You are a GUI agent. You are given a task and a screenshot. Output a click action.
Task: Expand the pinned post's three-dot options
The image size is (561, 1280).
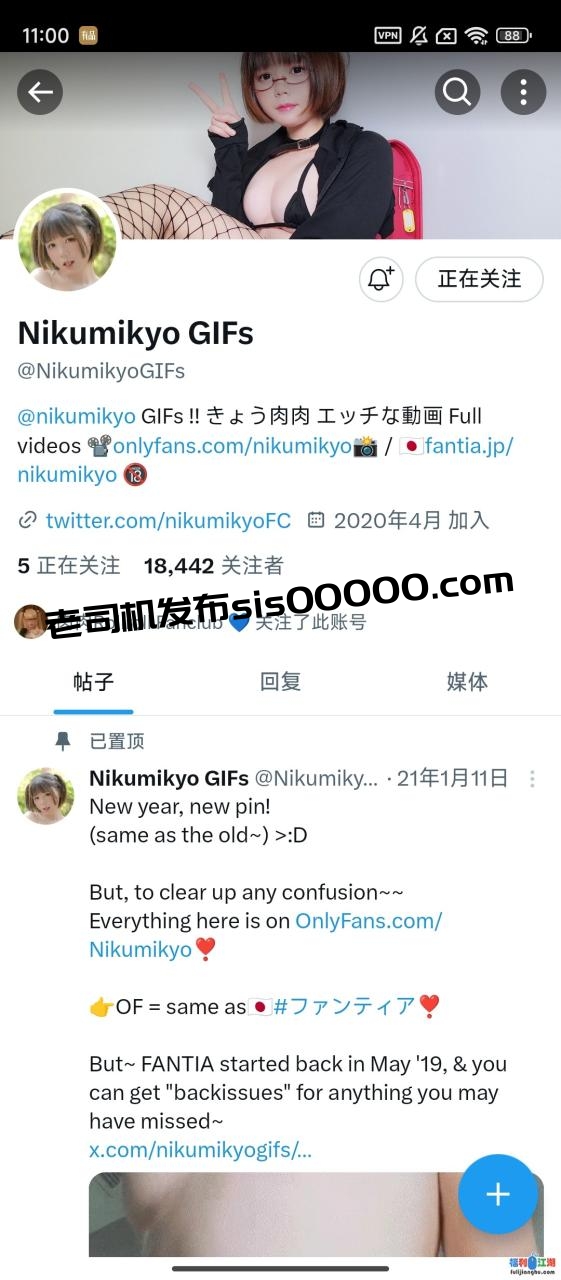(532, 778)
